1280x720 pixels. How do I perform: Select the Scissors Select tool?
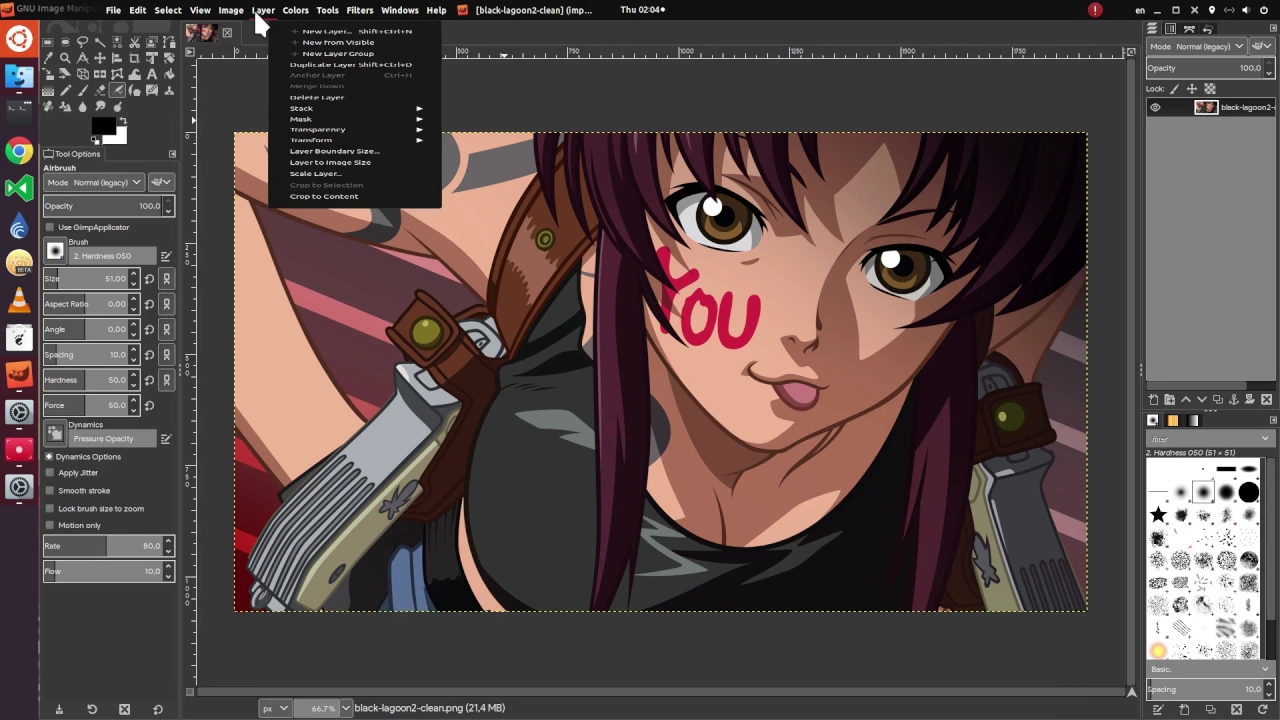tap(134, 42)
